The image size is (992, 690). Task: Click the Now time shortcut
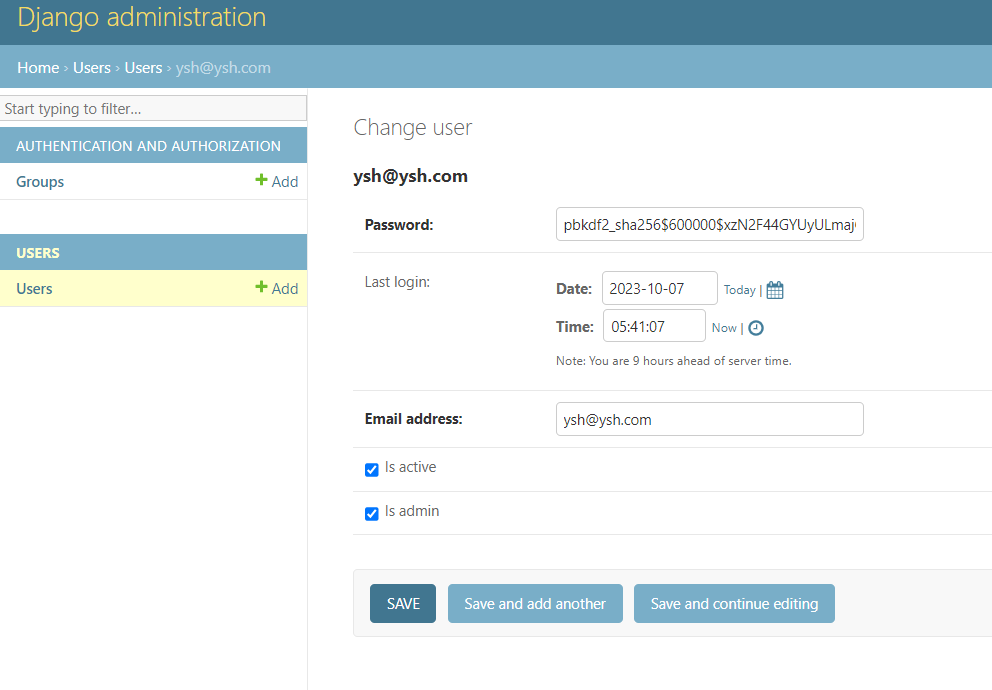click(724, 328)
